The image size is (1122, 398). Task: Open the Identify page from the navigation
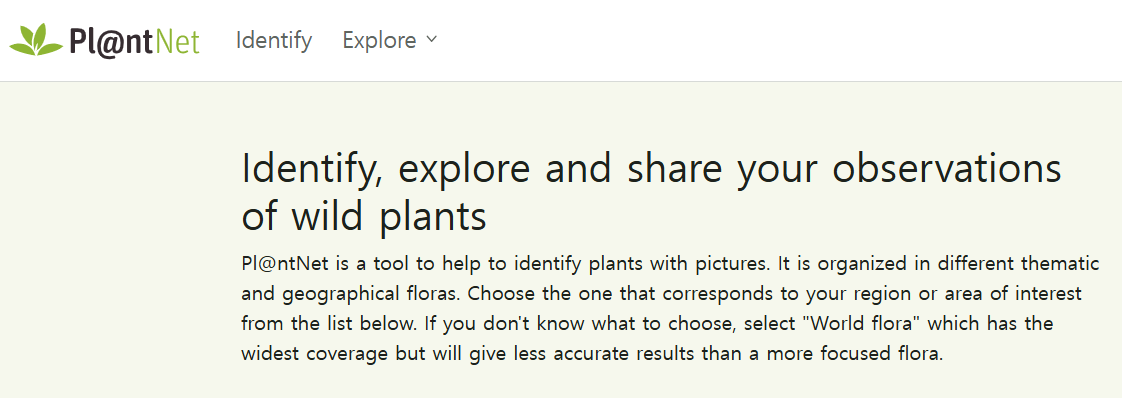click(x=274, y=40)
